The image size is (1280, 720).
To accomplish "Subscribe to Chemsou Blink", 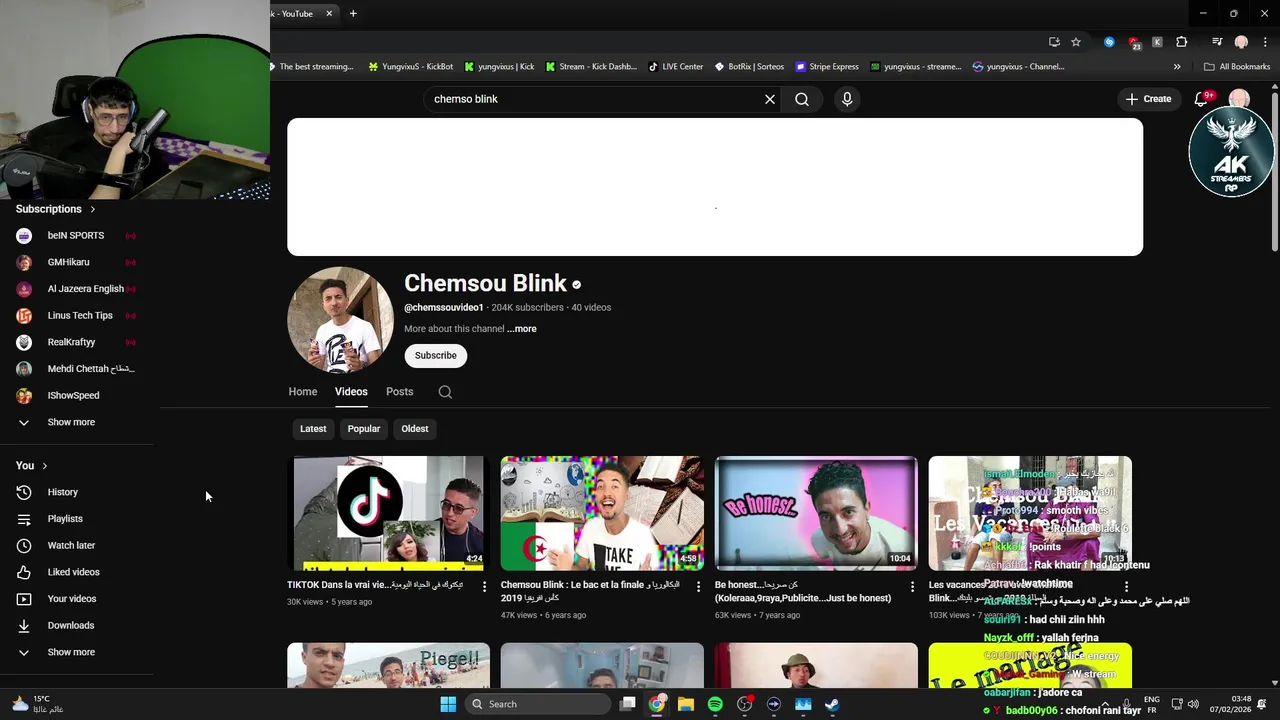I will [x=436, y=355].
